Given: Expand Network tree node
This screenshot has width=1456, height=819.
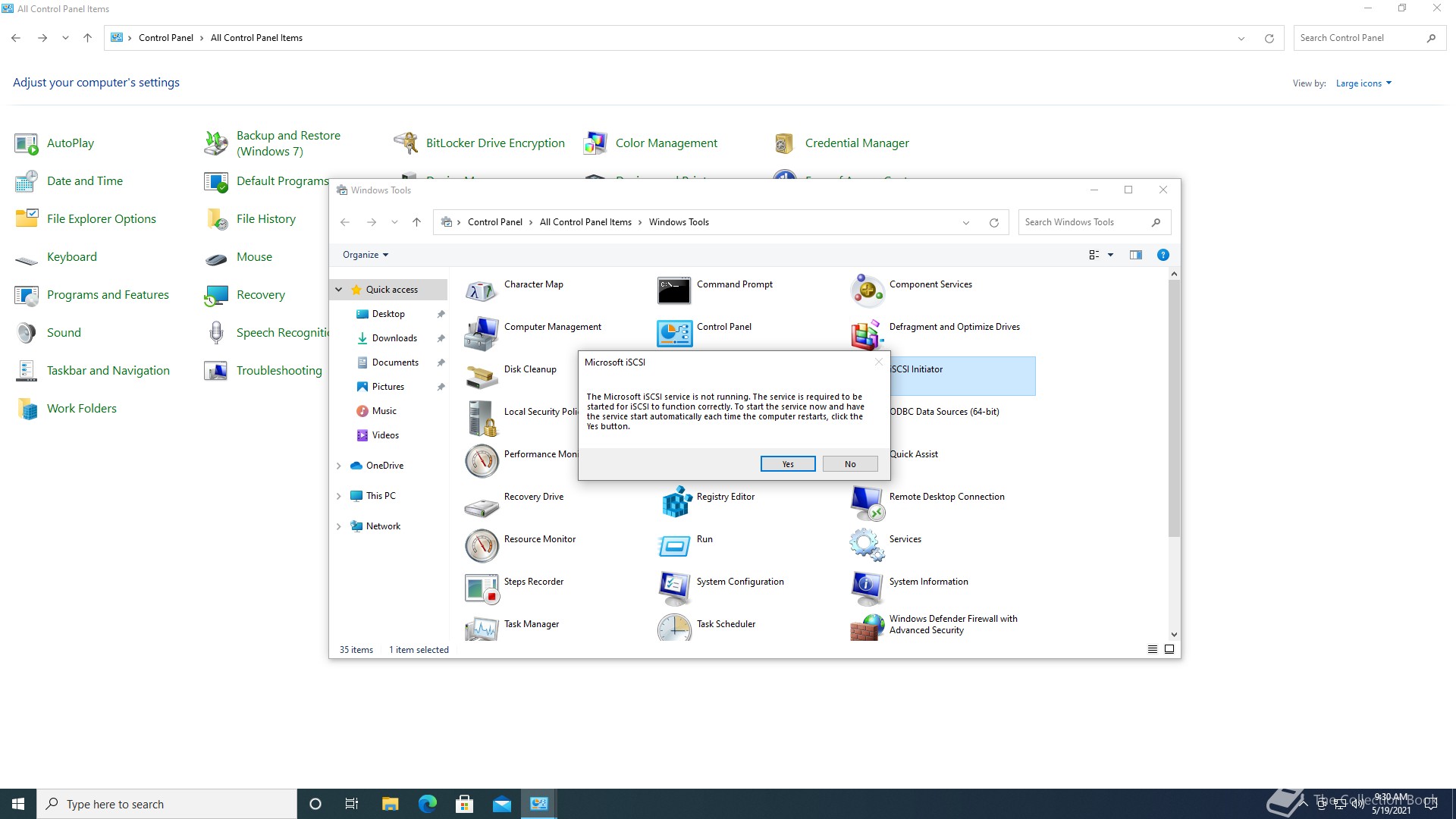Looking at the screenshot, I should click(339, 526).
